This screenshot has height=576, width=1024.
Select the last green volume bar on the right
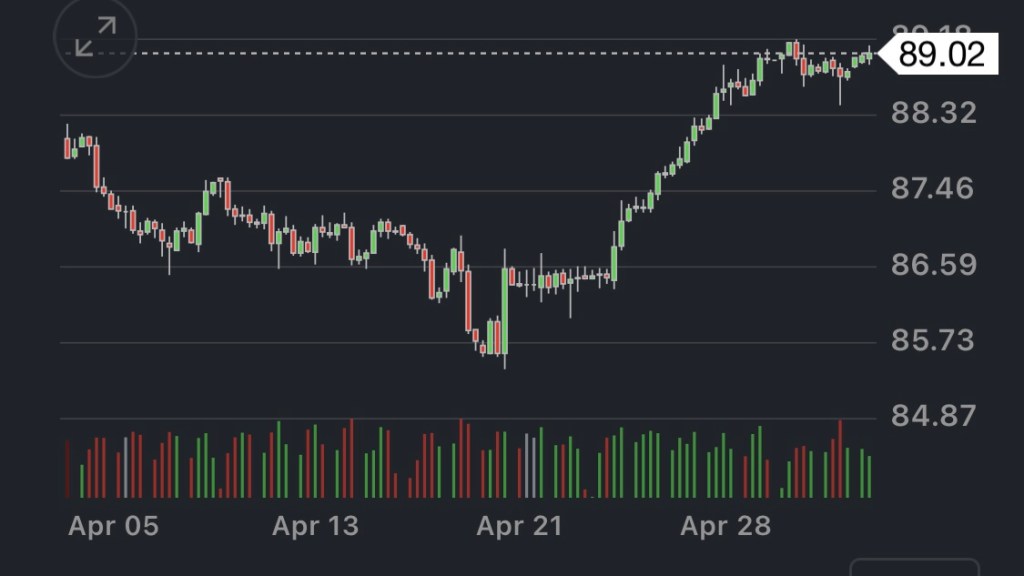click(x=869, y=476)
